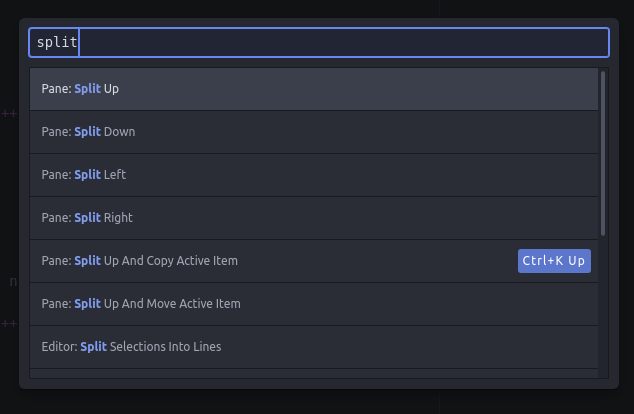Click the "Pane:" prefix of Split Right row

[56, 218]
